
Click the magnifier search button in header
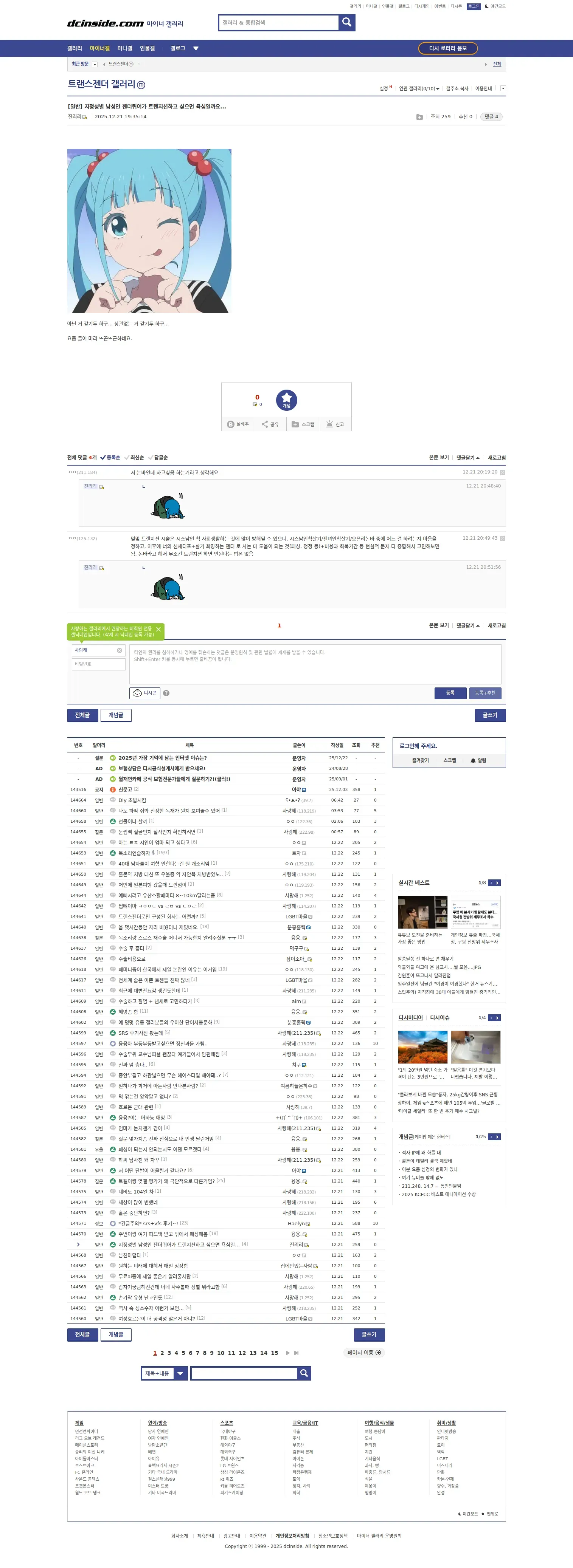[346, 23]
